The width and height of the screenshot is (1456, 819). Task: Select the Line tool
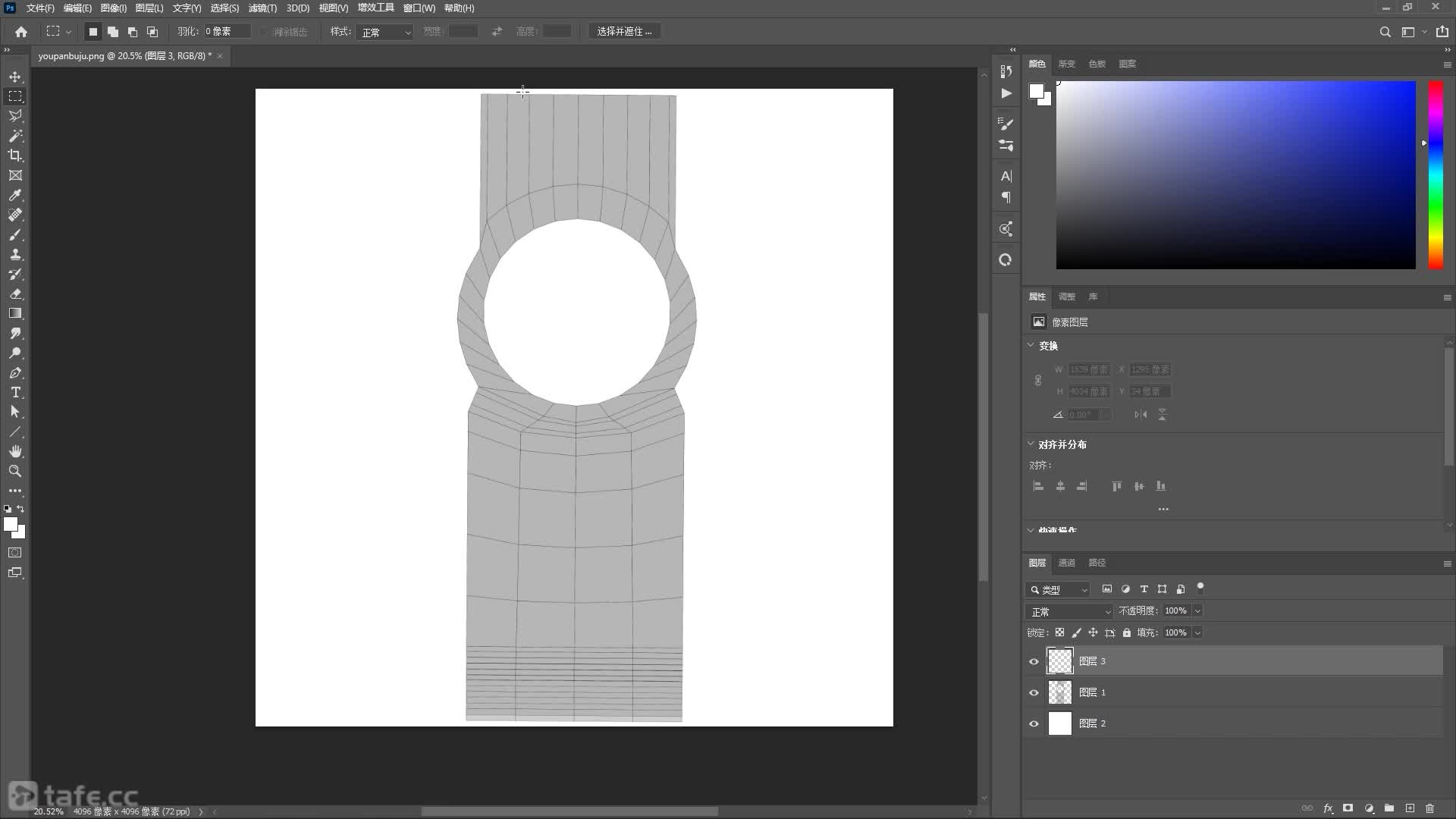point(15,431)
